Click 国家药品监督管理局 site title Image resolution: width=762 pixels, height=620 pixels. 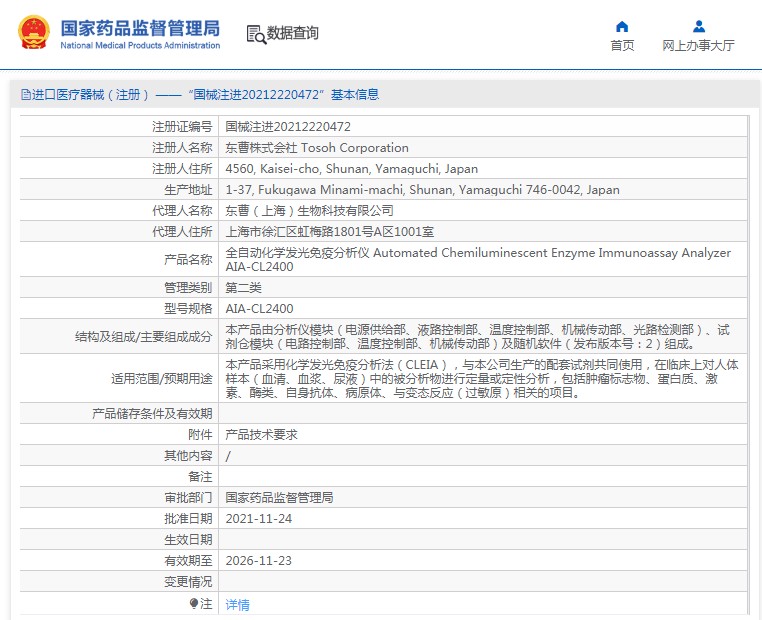point(140,28)
